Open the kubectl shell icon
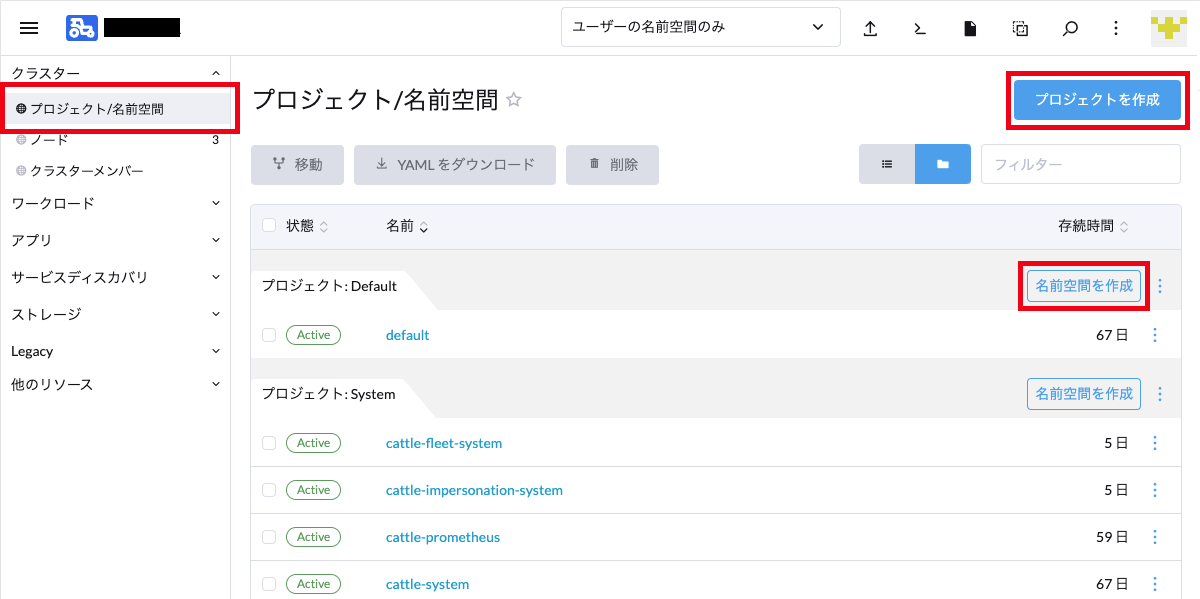Image resolution: width=1200 pixels, height=599 pixels. 920,28
